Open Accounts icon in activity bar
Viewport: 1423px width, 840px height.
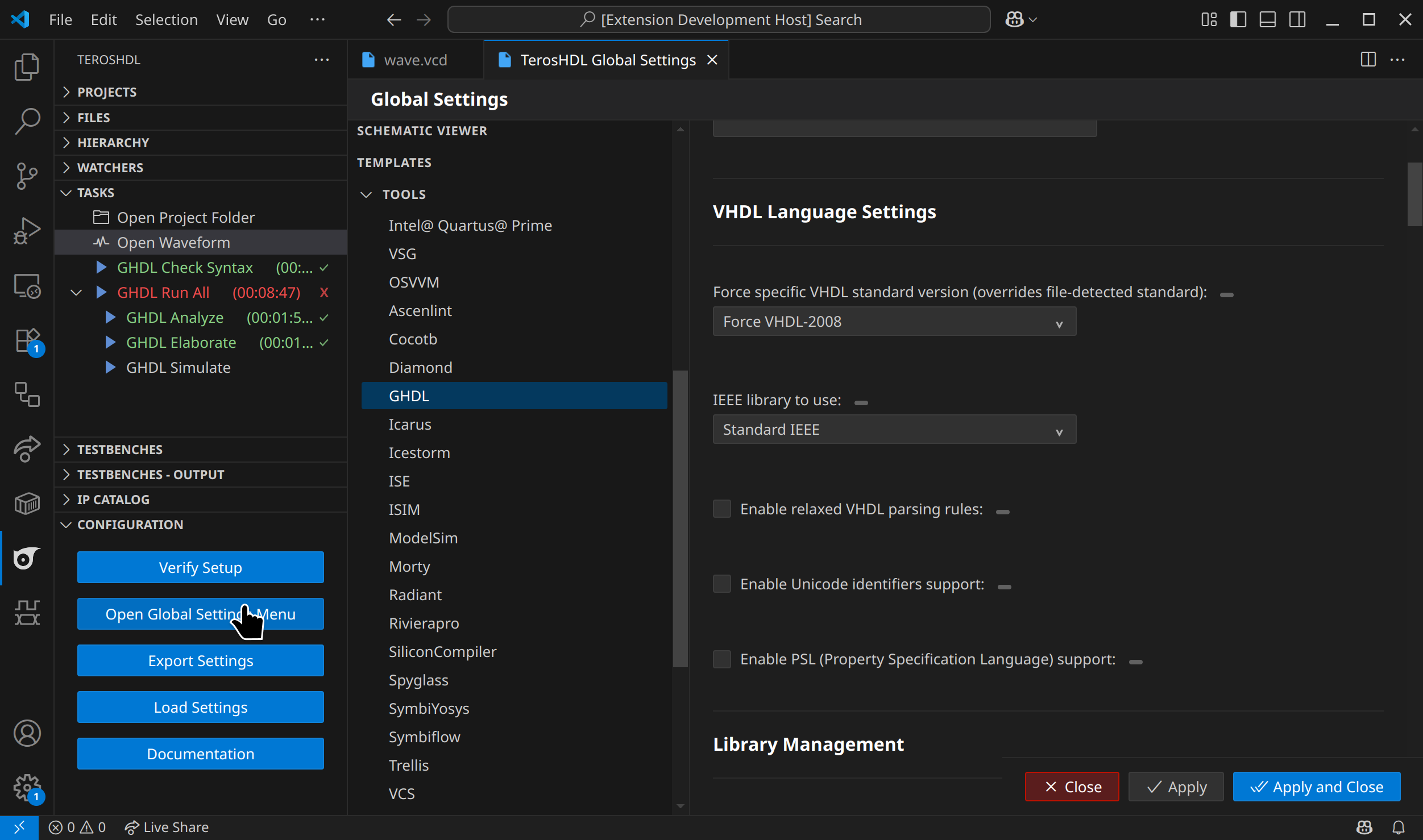click(27, 733)
